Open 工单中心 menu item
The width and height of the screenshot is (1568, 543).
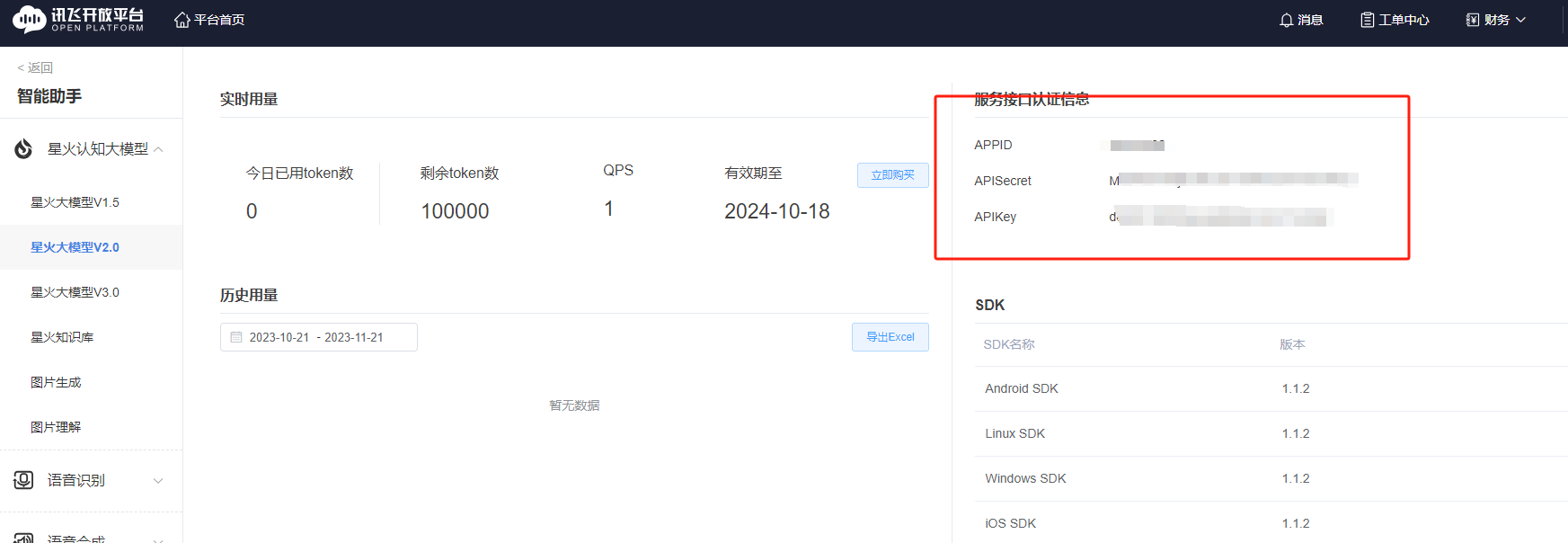pos(1404,20)
